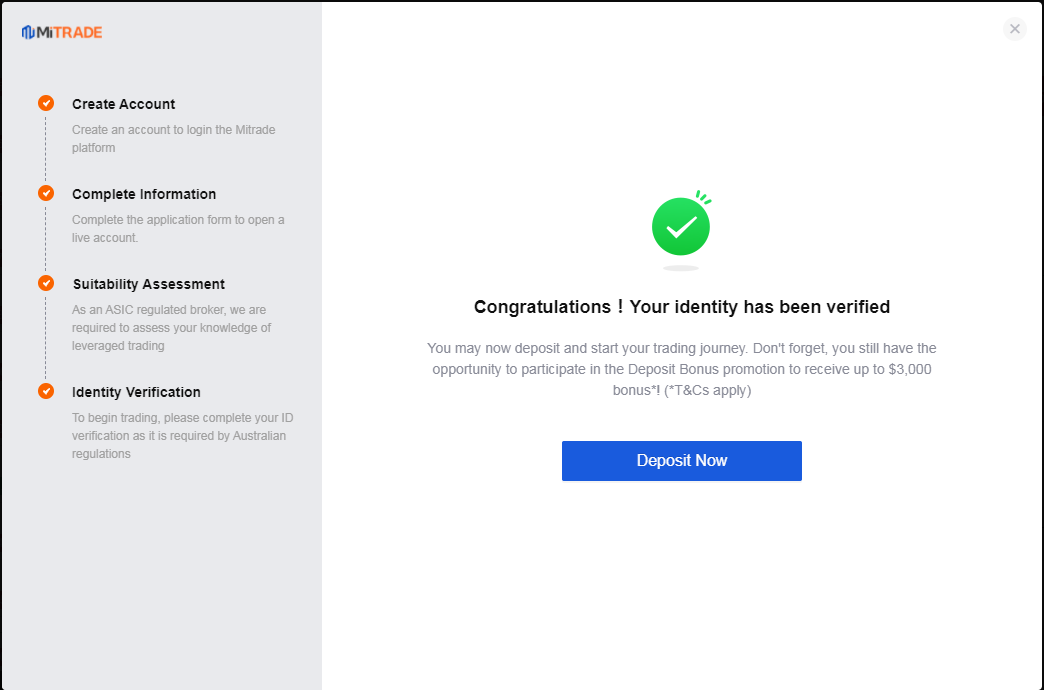Click the Mitrade logo
This screenshot has width=1044, height=690.
pos(62,32)
